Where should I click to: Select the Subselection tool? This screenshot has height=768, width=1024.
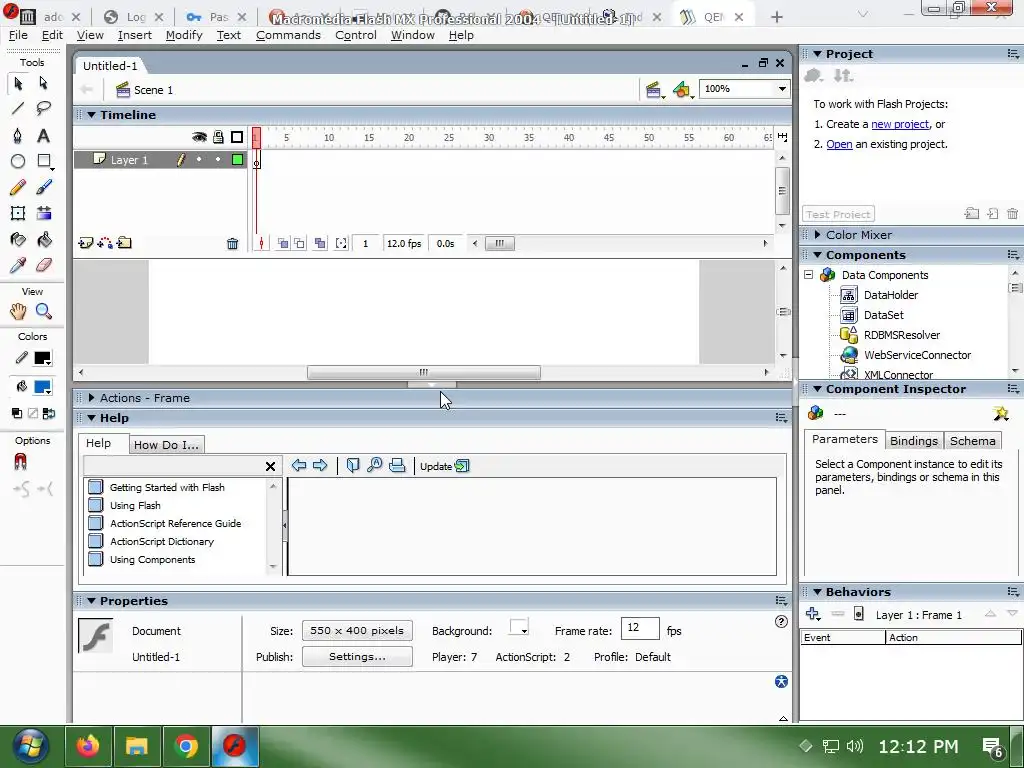(44, 83)
